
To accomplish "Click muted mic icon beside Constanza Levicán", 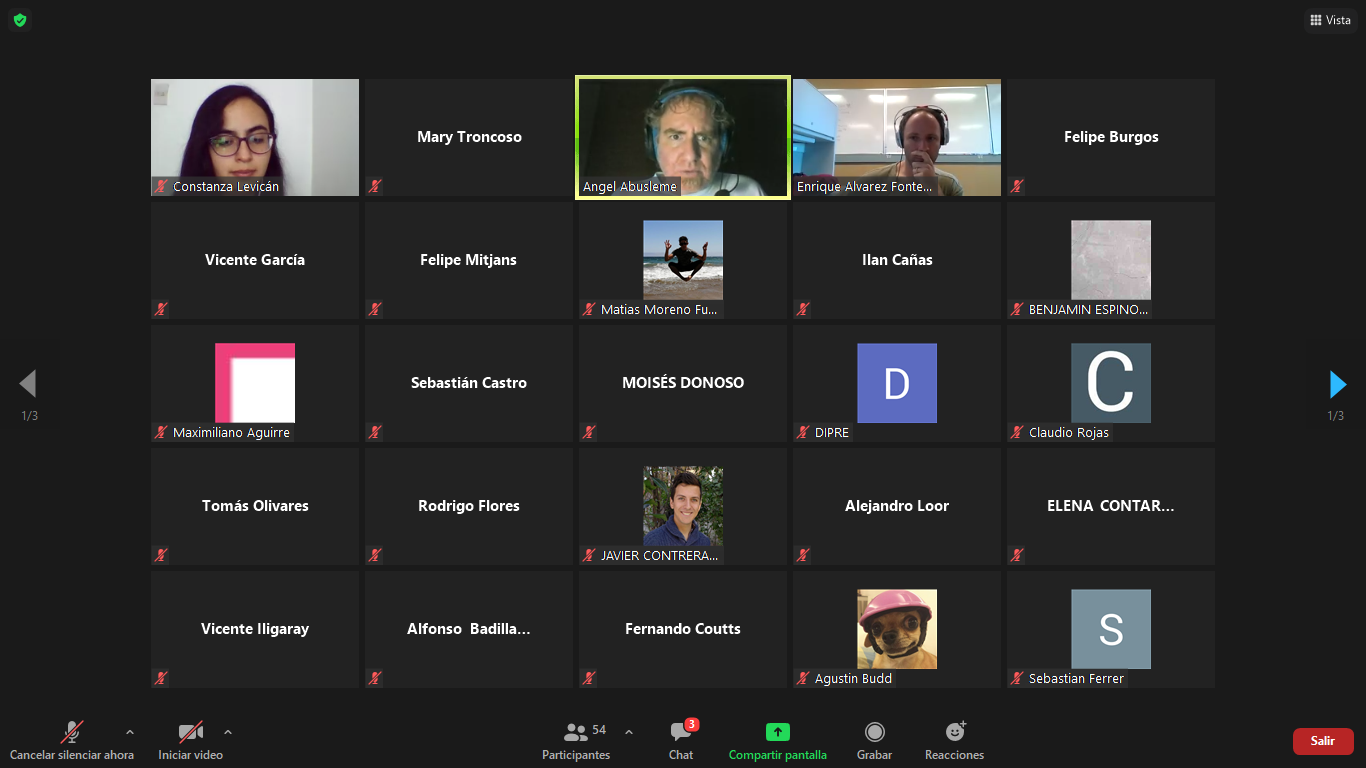I will (x=161, y=186).
